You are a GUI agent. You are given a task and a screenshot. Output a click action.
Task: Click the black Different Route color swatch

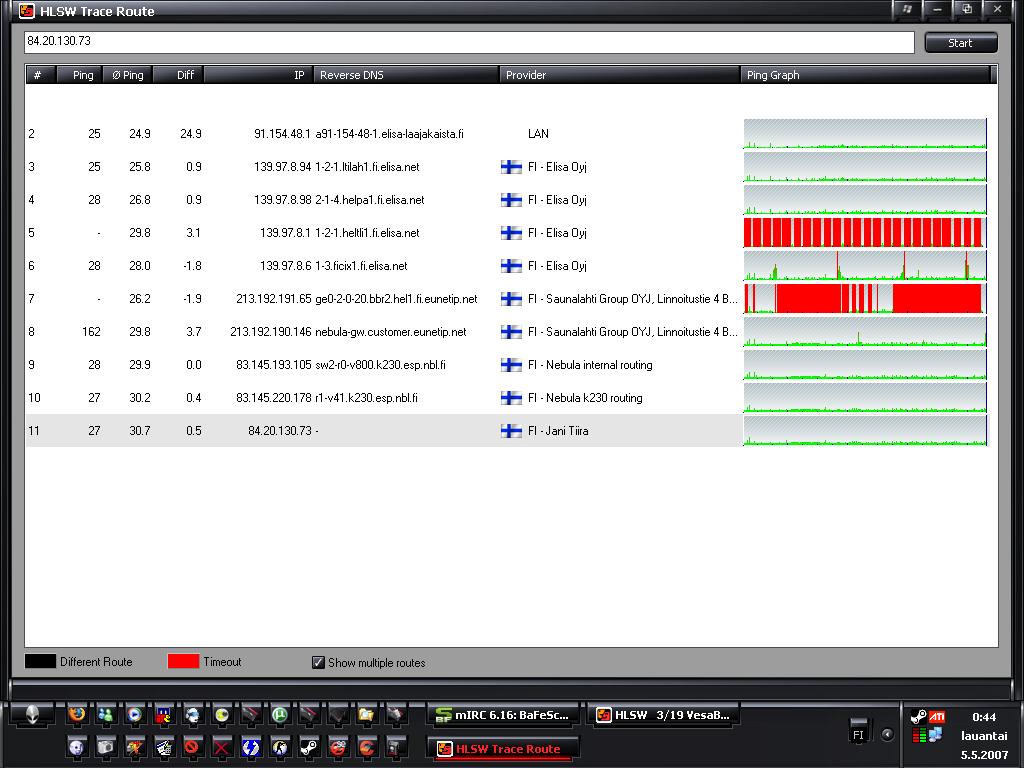click(x=40, y=661)
